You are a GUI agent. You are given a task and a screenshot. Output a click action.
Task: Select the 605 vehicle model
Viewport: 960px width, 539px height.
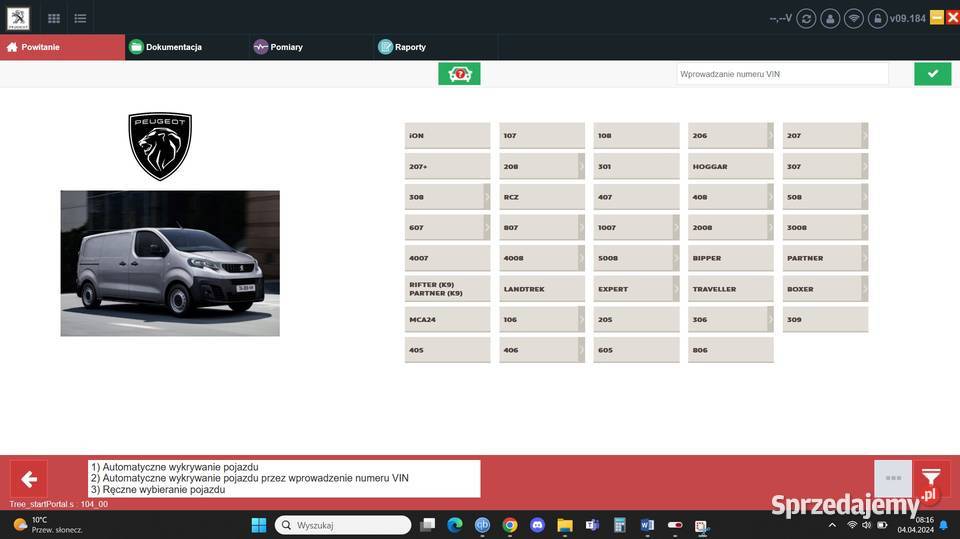tap(636, 350)
